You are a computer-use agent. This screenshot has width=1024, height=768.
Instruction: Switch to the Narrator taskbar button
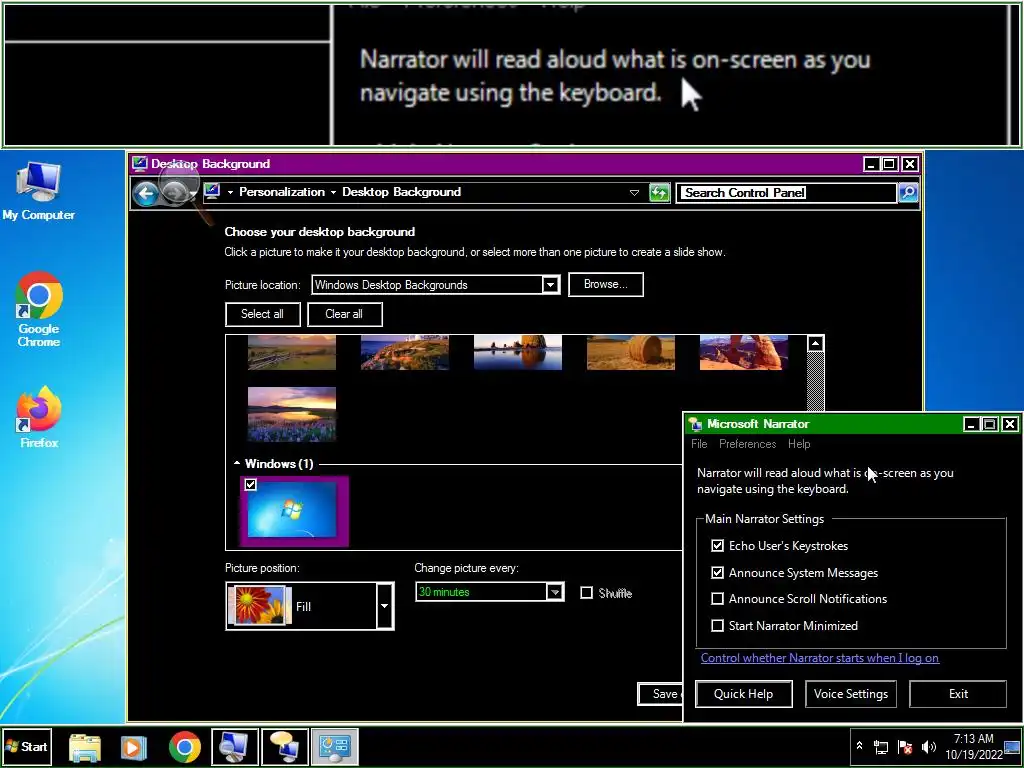click(x=285, y=746)
